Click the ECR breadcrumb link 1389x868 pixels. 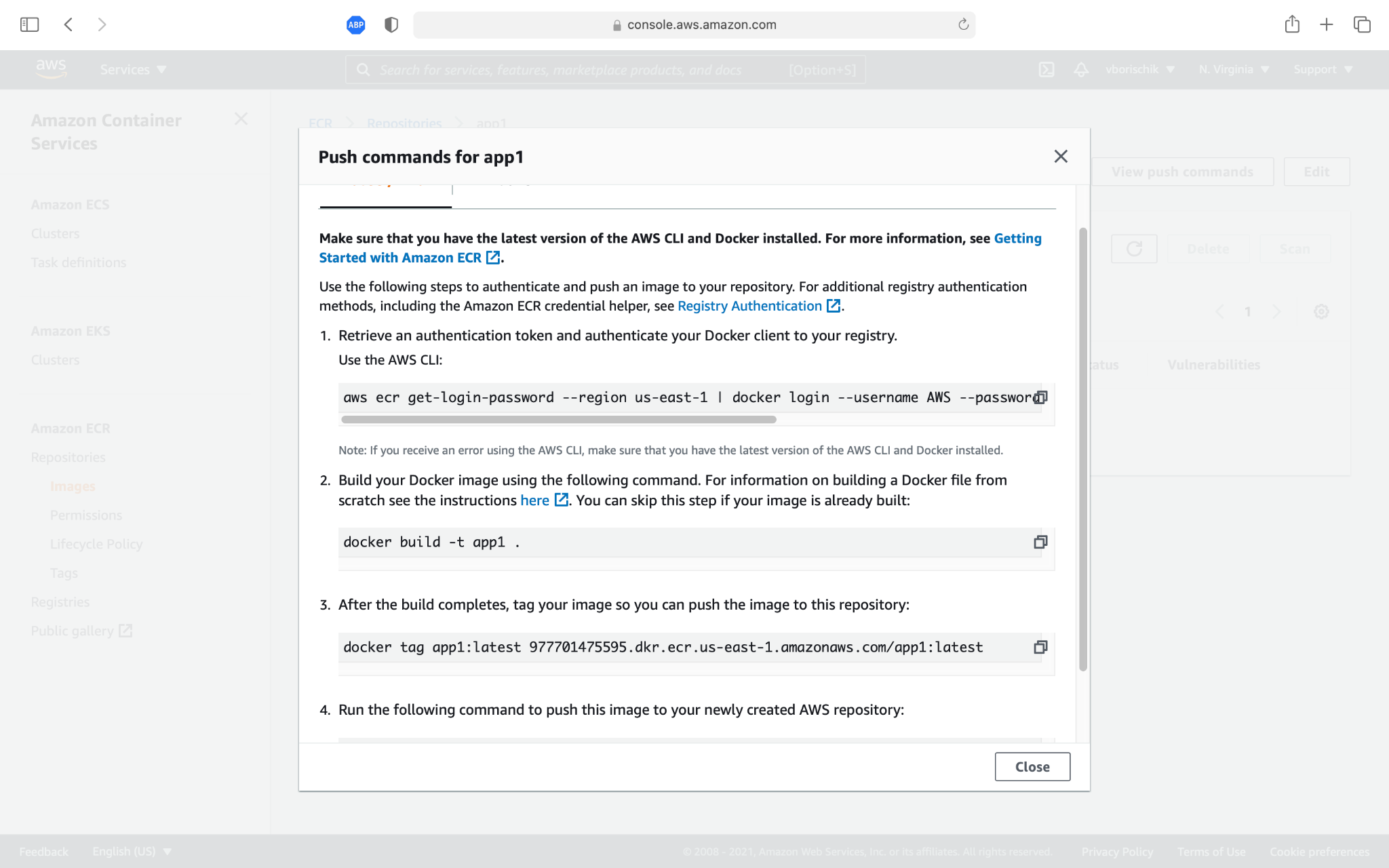coord(320,123)
